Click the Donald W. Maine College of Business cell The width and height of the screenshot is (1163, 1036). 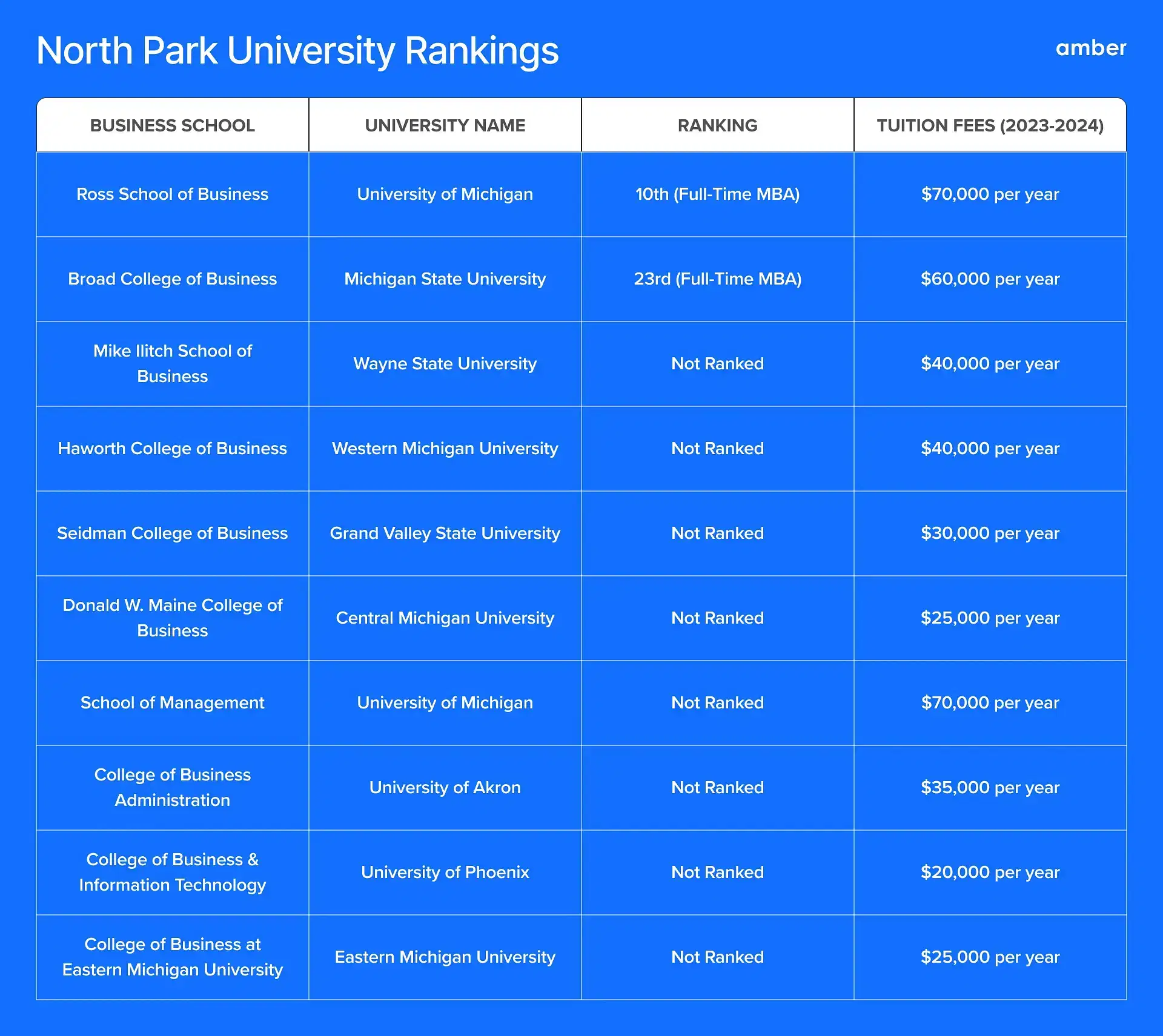coord(173,618)
